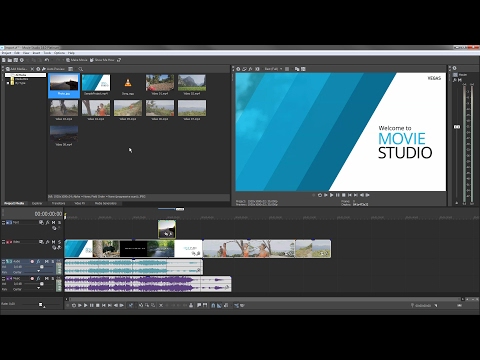Open Track FX on the Text track

[47, 222]
